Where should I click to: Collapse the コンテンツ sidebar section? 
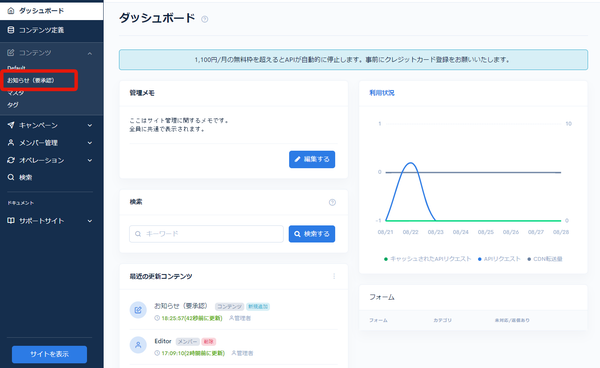[90, 53]
